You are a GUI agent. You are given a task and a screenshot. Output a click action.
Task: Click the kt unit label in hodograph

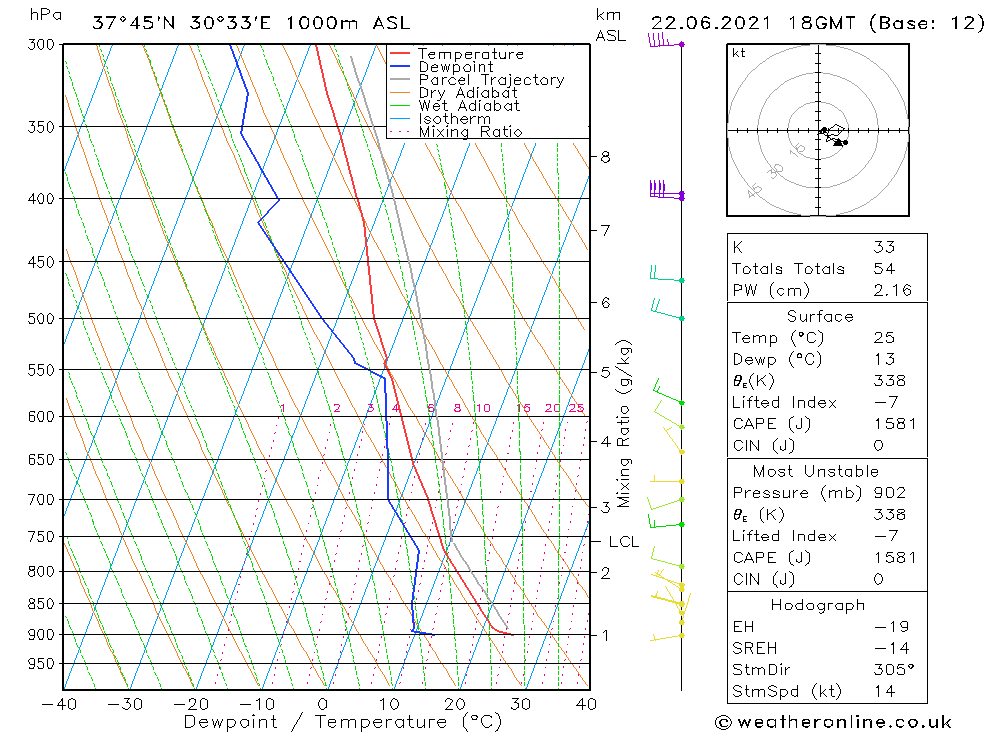pos(739,53)
